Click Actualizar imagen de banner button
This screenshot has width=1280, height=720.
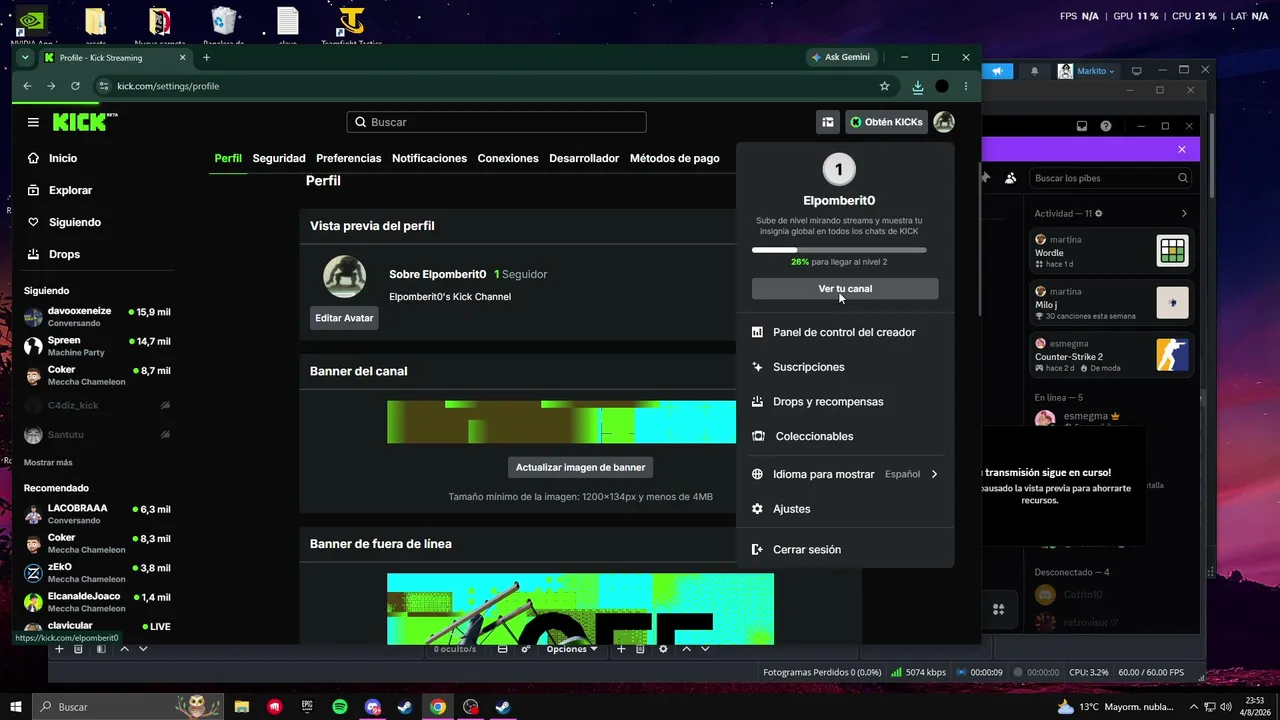(580, 467)
